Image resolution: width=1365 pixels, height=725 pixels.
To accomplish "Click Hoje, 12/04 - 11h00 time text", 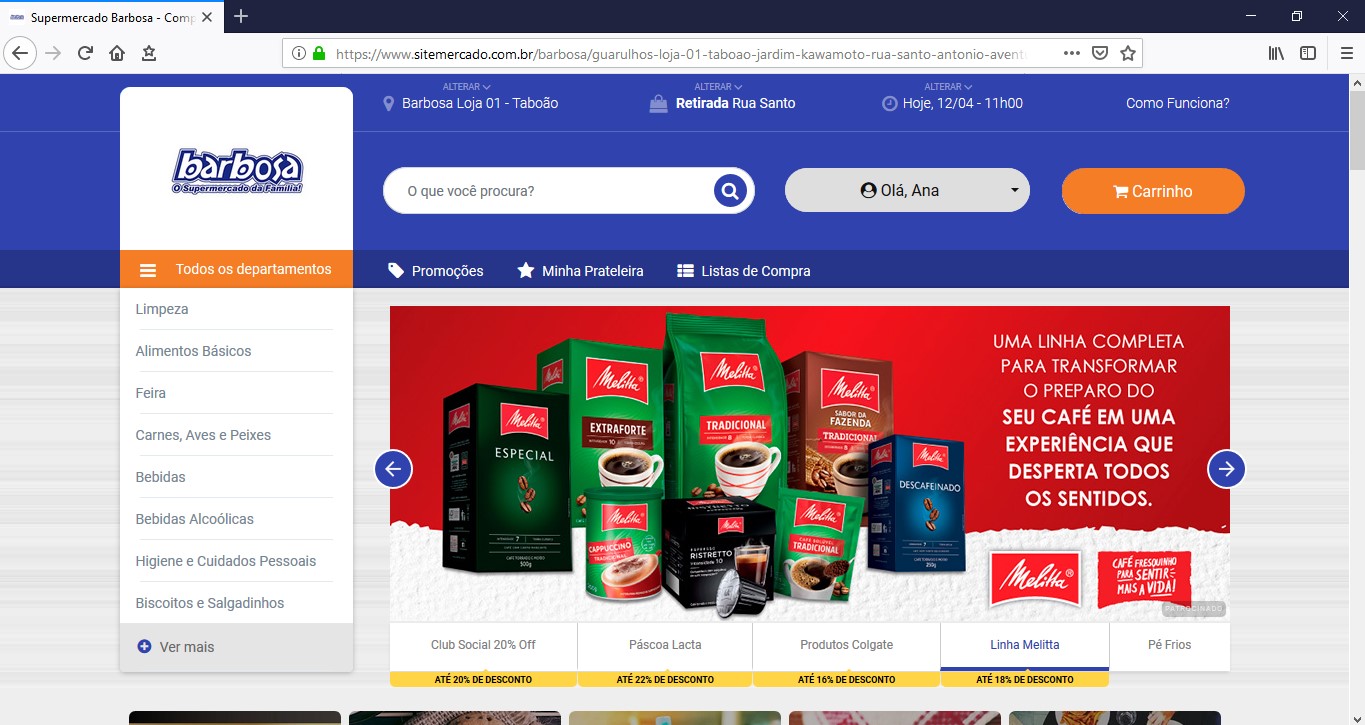I will (x=963, y=103).
